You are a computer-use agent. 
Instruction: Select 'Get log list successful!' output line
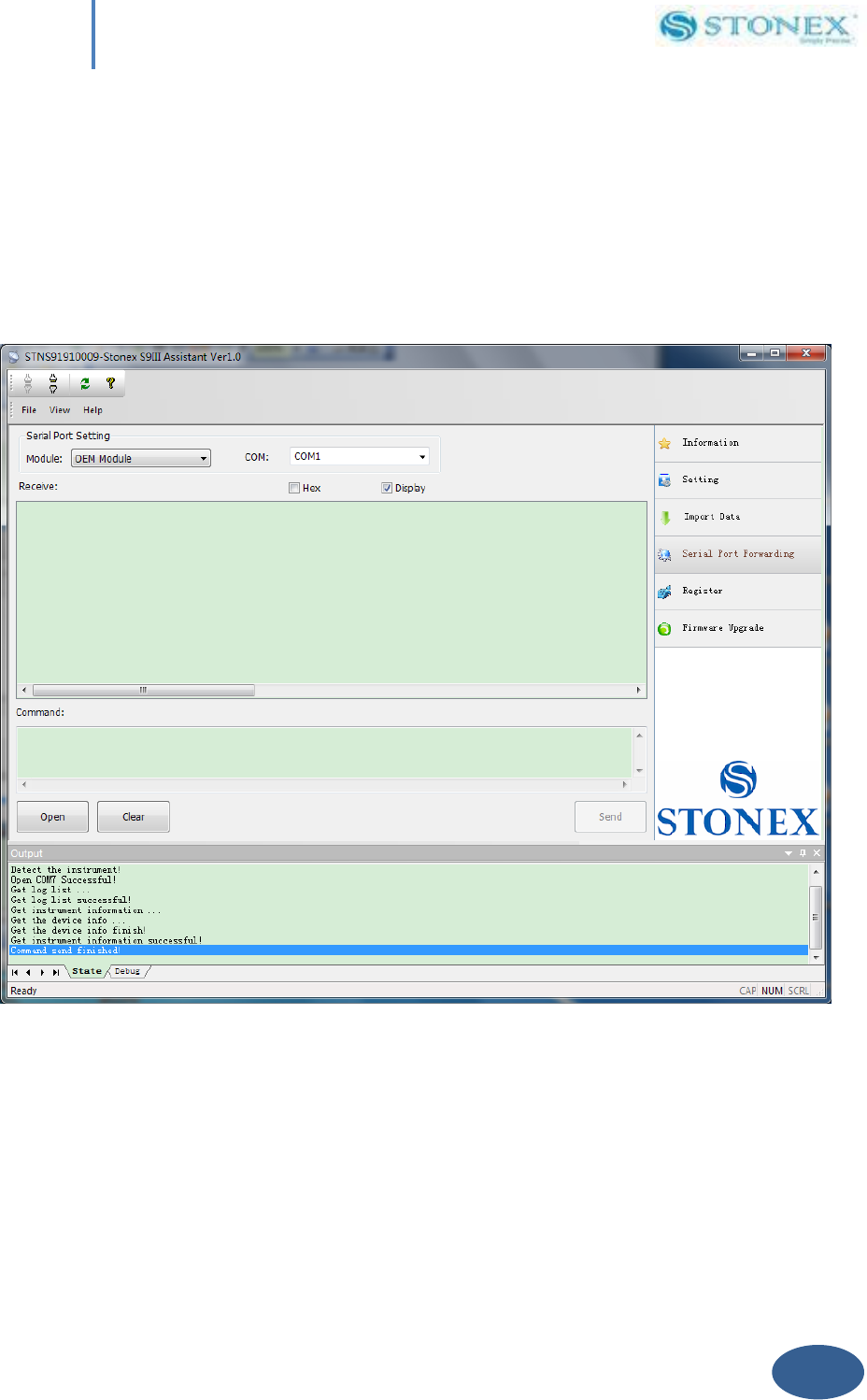tap(71, 900)
